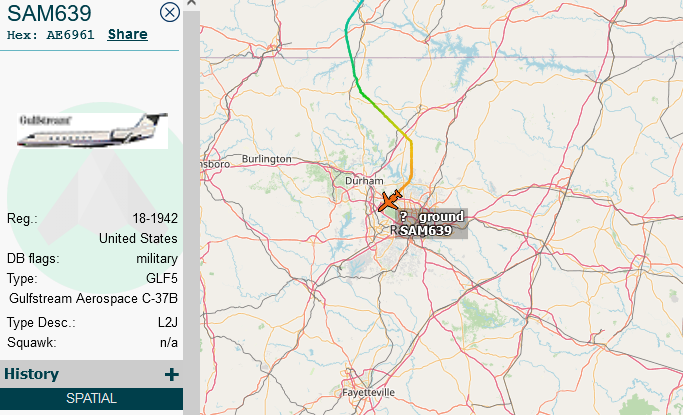Screen dimensions: 683x415
Task: Click the Burlington city label on map
Action: [x=267, y=159]
